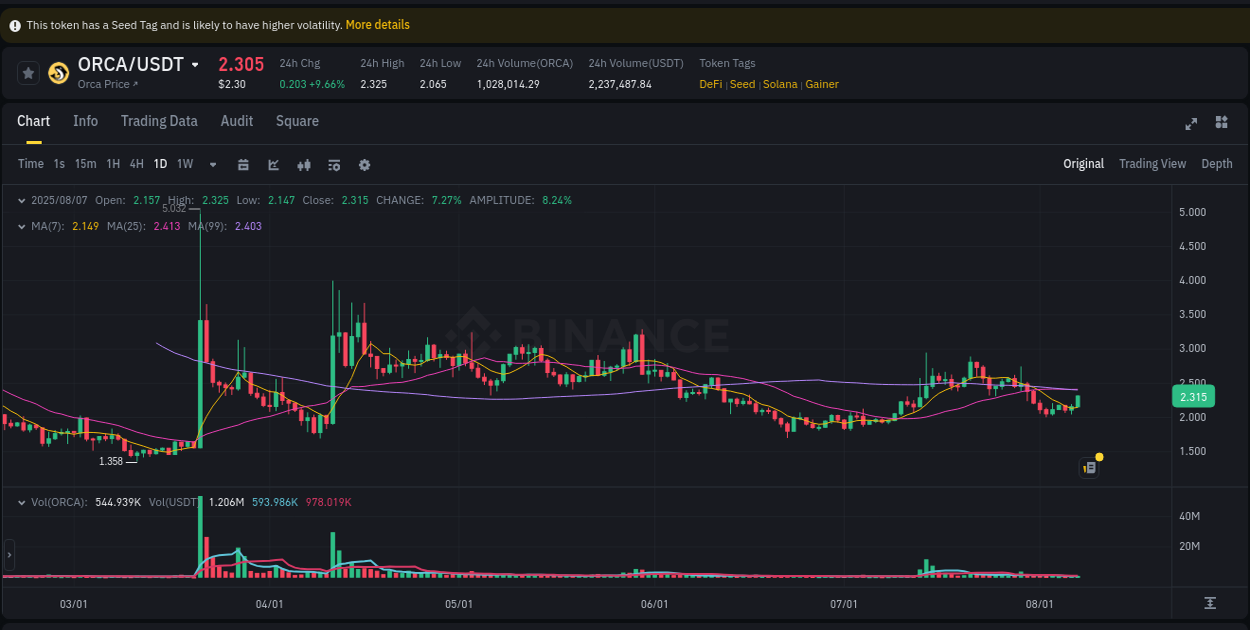Click the date range calendar icon

243,164
